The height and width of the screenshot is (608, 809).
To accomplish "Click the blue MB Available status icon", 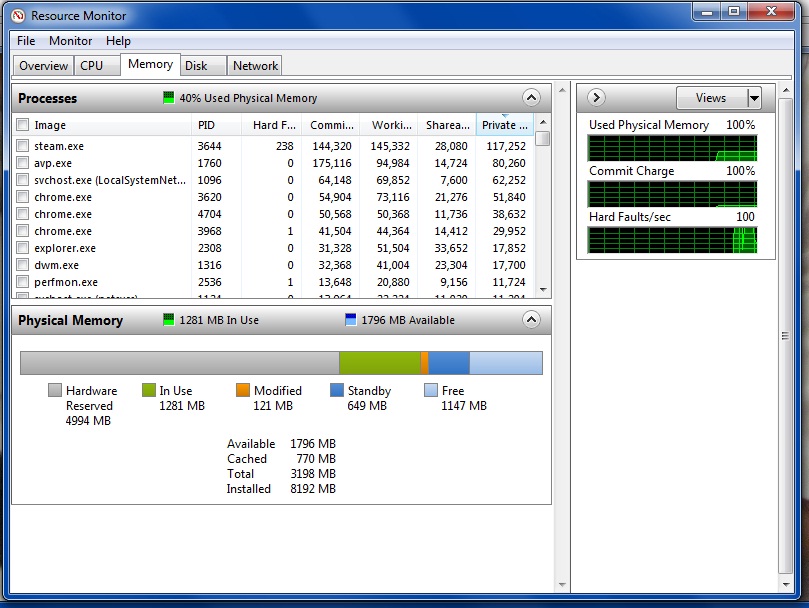I will coord(350,320).
